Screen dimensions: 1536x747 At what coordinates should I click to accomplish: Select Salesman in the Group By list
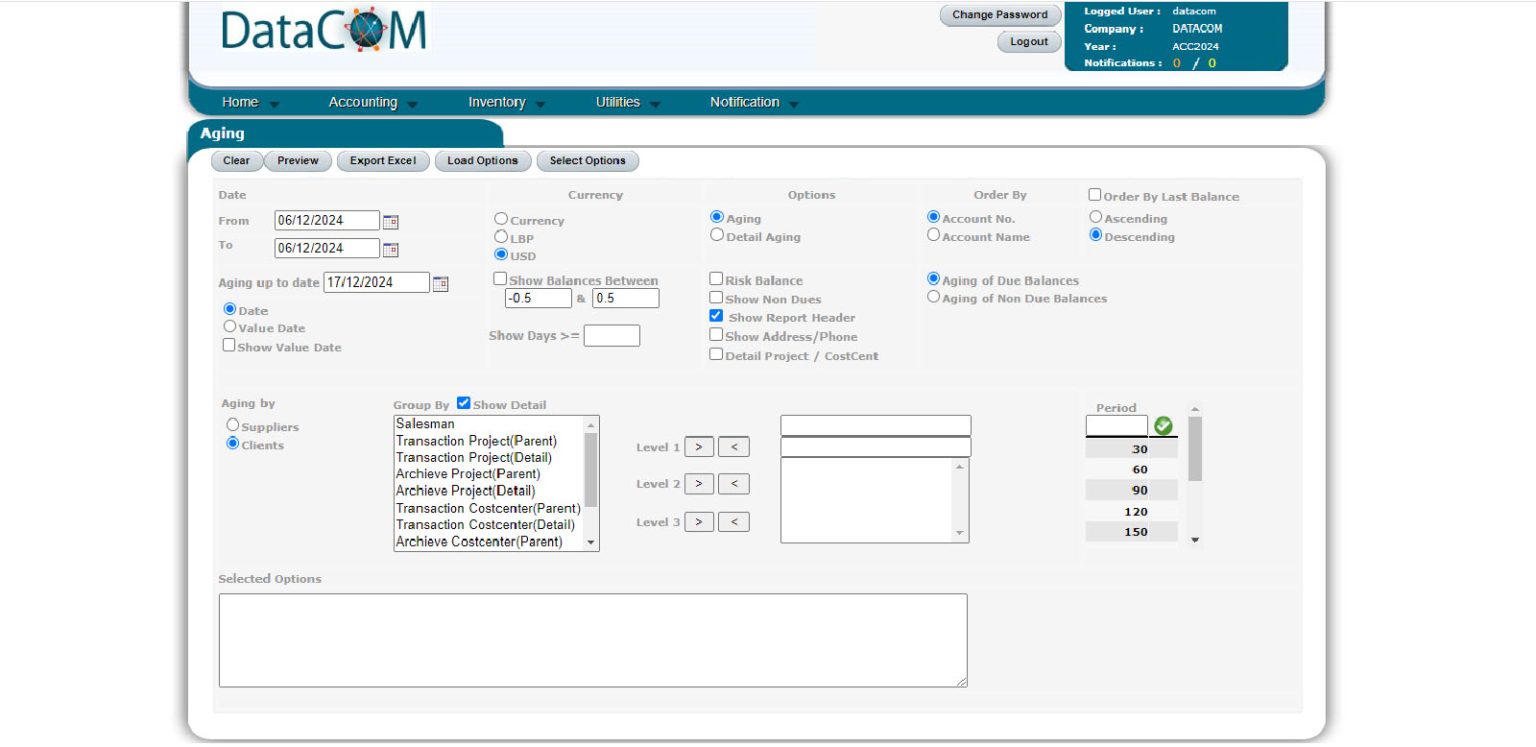click(x=424, y=425)
